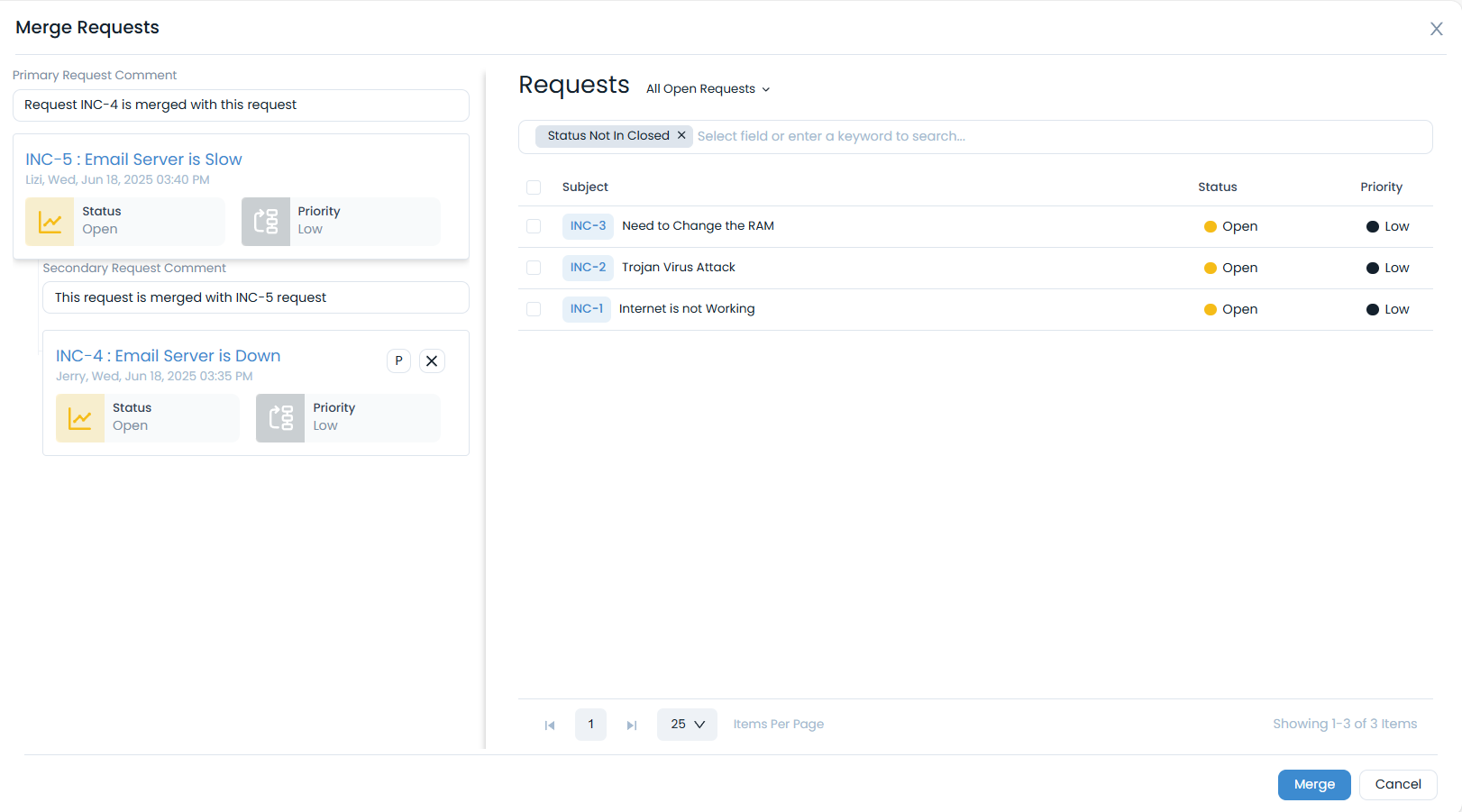Click the status chart icon for INC-4
The image size is (1462, 812).
[80, 418]
